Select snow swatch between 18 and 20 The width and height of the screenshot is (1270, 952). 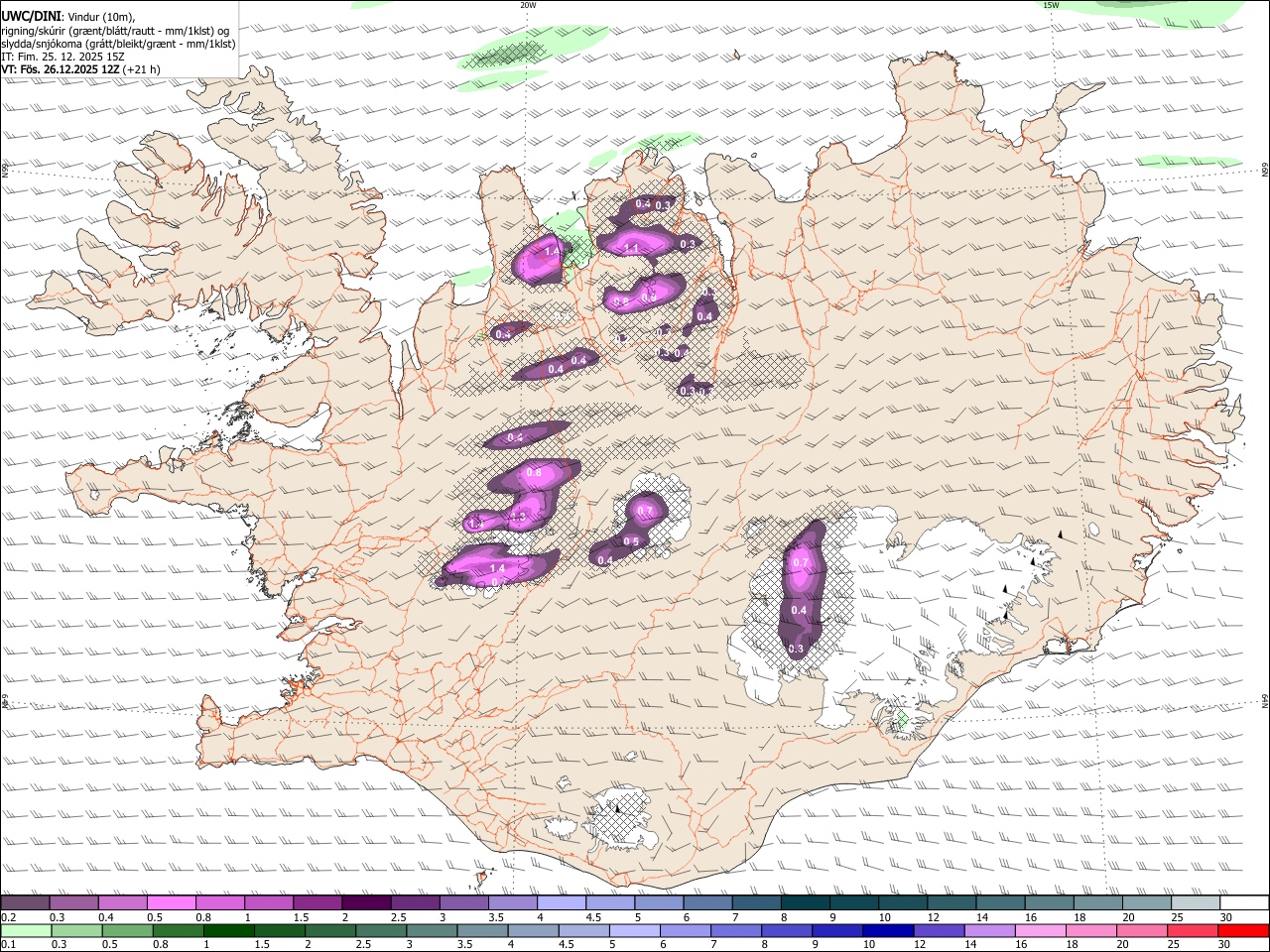(x=1096, y=903)
